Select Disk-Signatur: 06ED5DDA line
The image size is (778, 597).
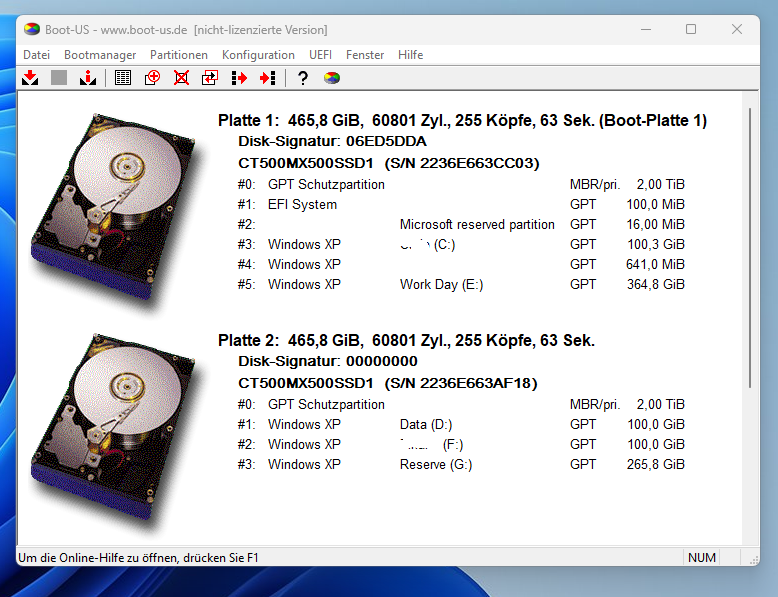(332, 141)
